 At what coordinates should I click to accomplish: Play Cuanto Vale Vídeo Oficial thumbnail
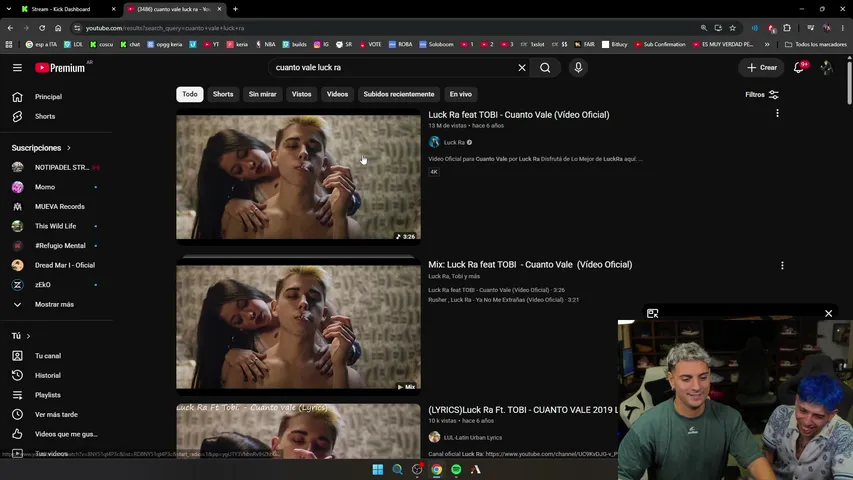coord(298,177)
